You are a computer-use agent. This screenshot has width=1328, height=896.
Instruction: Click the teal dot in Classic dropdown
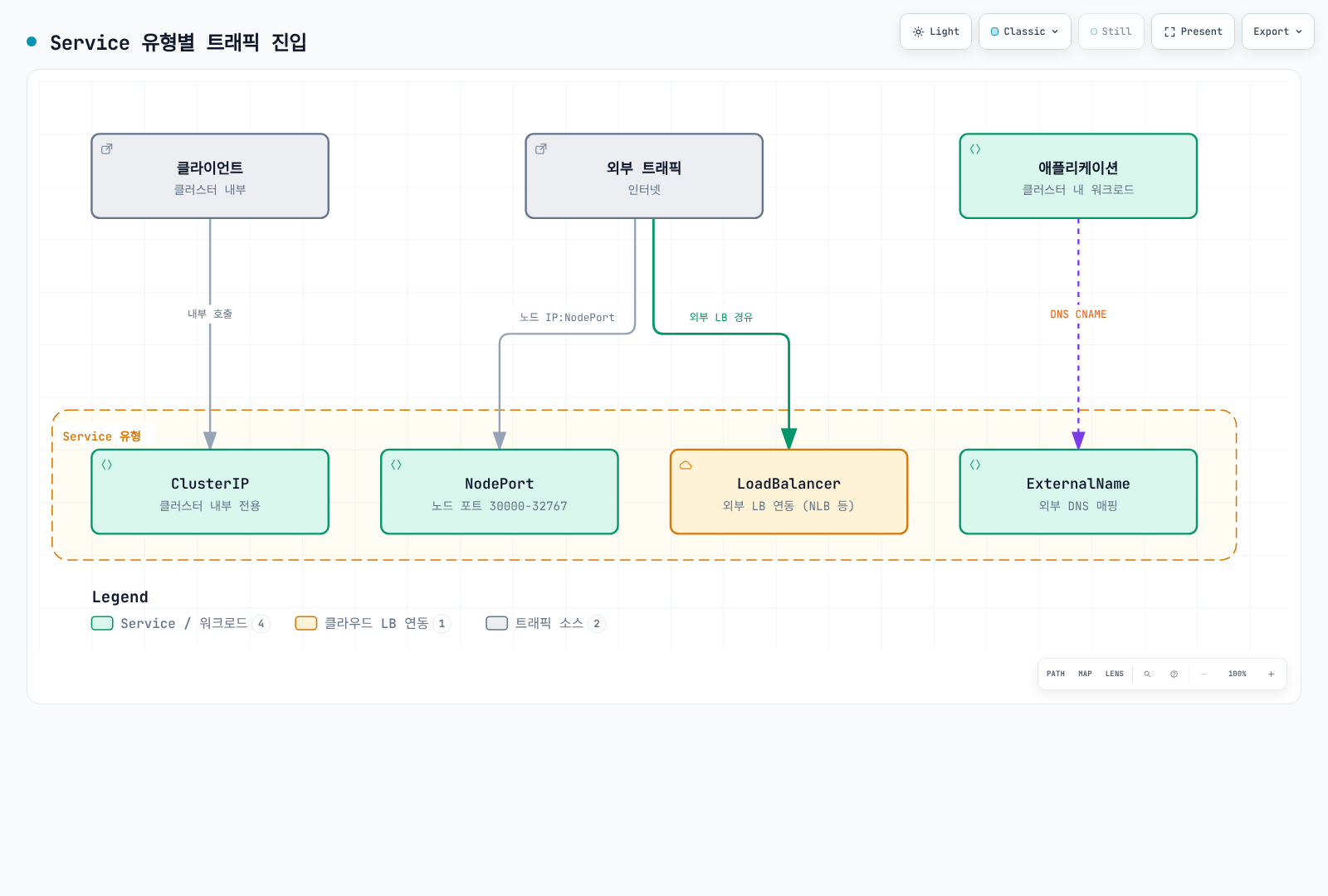coord(995,32)
